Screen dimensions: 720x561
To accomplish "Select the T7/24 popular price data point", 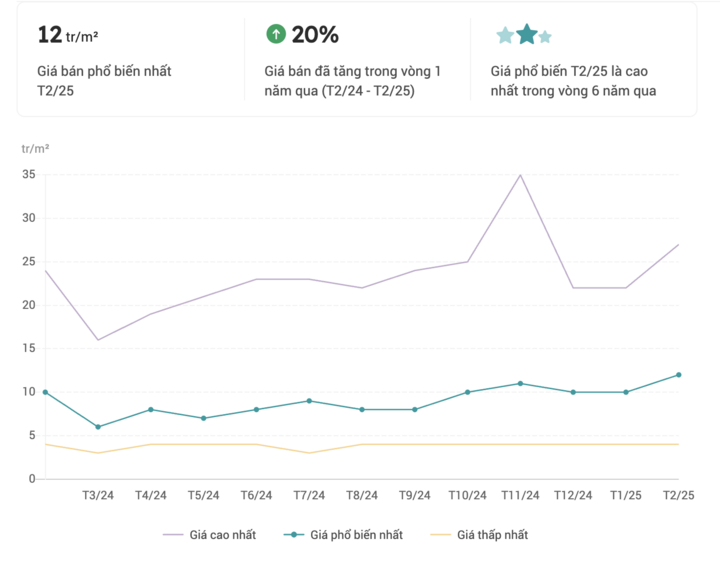I will (309, 401).
